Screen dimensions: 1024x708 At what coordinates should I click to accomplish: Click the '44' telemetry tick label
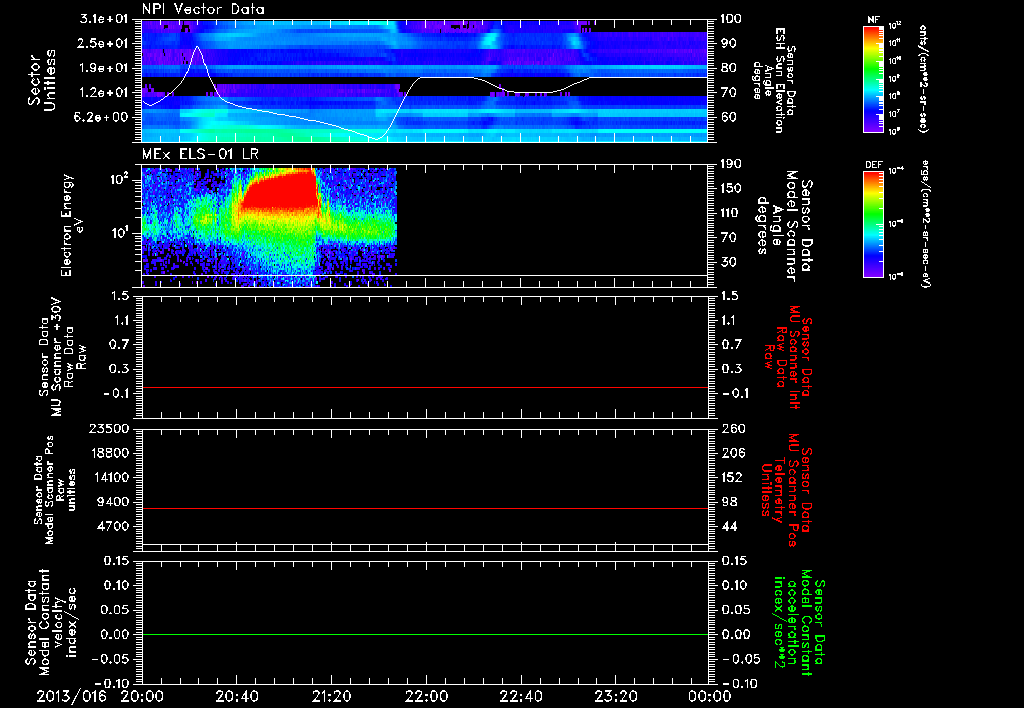(729, 526)
